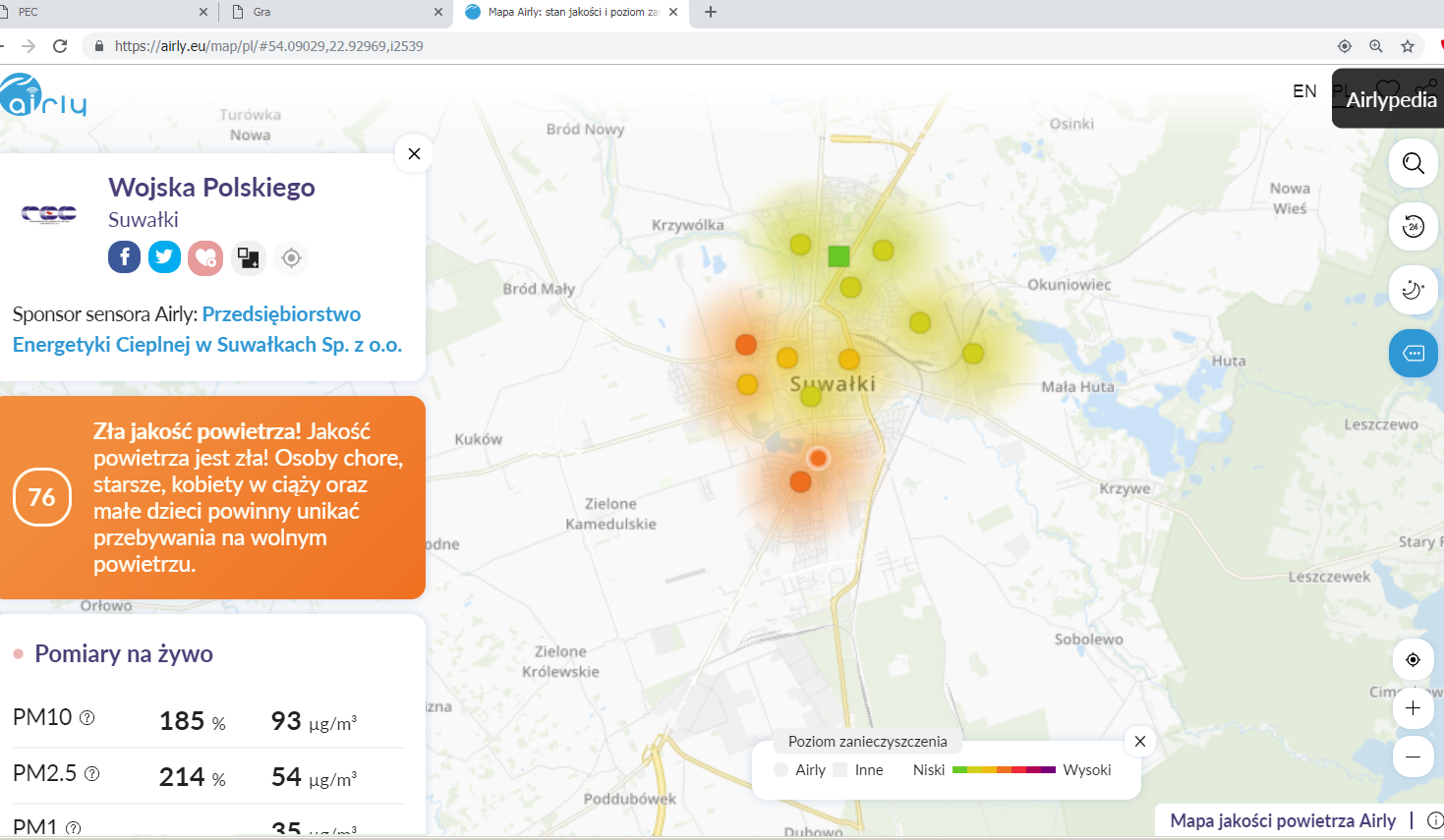Viewport: 1444px width, 840px height.
Task: Click the Twitter share icon
Action: (164, 257)
